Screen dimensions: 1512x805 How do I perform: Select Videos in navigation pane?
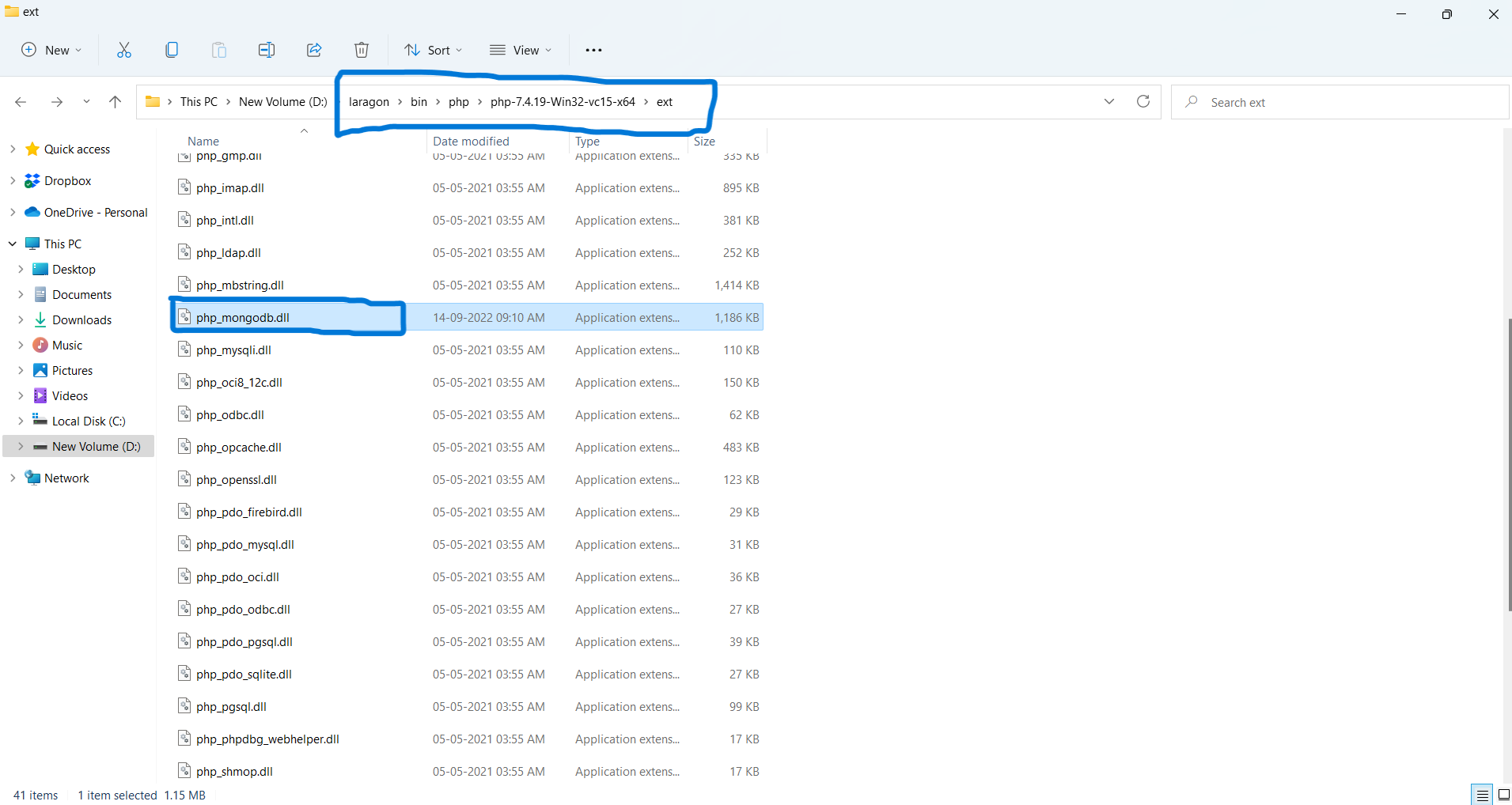(70, 395)
